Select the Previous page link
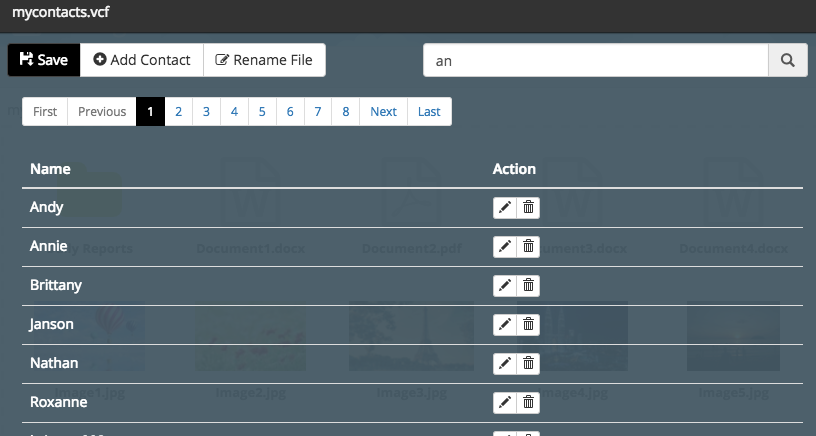The height and width of the screenshot is (436, 816). coord(102,112)
